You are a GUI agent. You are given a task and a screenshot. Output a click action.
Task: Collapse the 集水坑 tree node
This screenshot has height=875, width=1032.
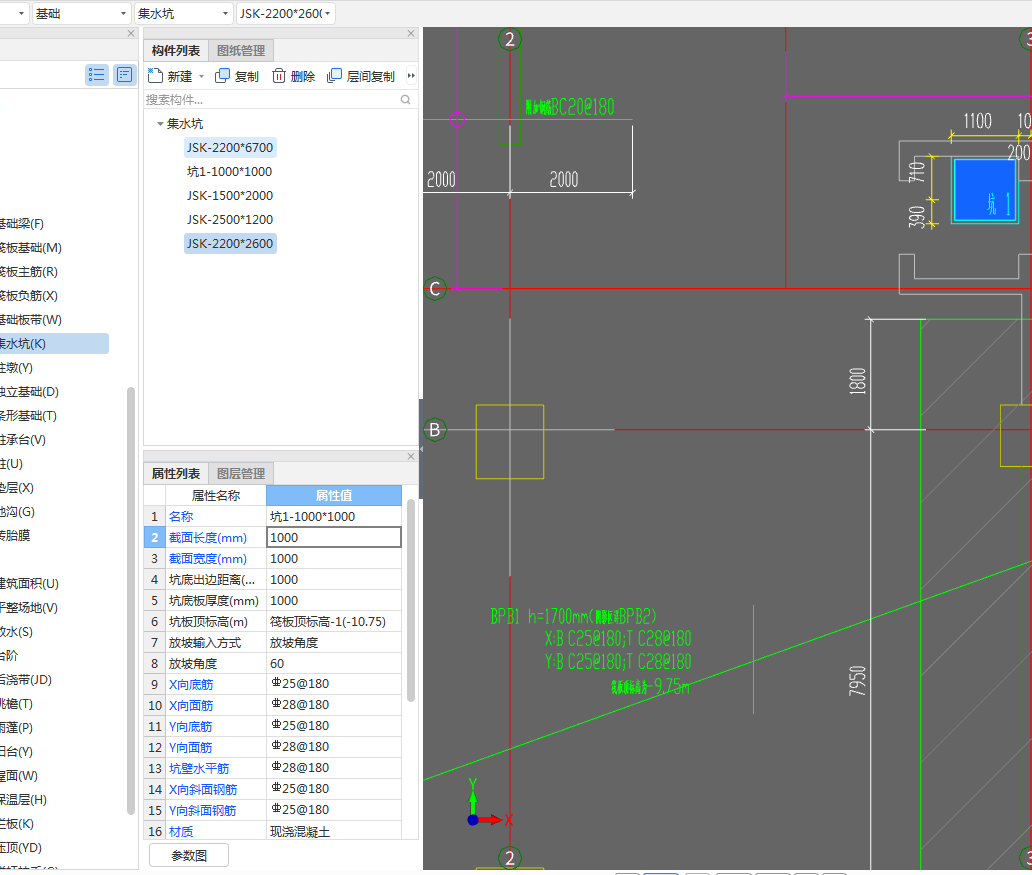click(160, 124)
